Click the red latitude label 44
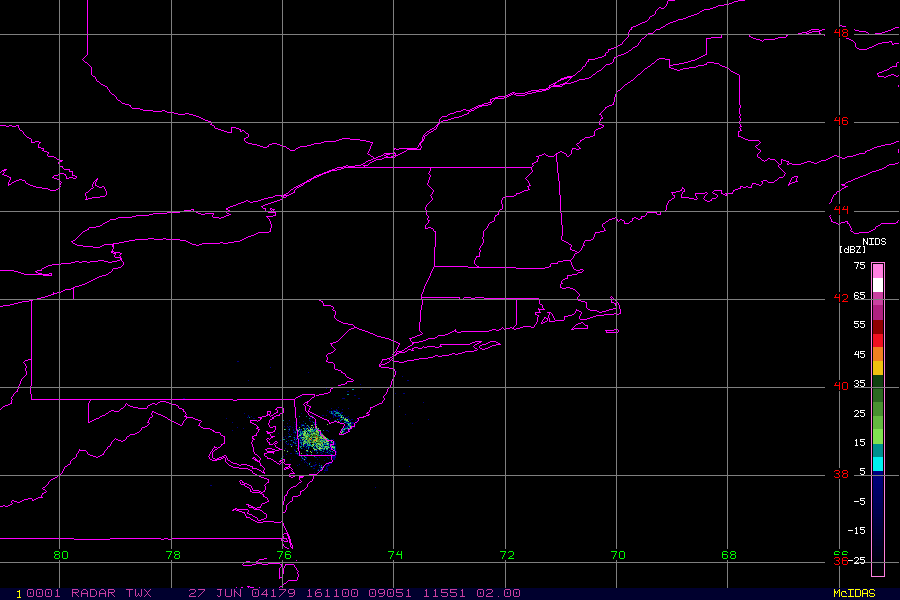Image resolution: width=900 pixels, height=600 pixels. pyautogui.click(x=841, y=210)
